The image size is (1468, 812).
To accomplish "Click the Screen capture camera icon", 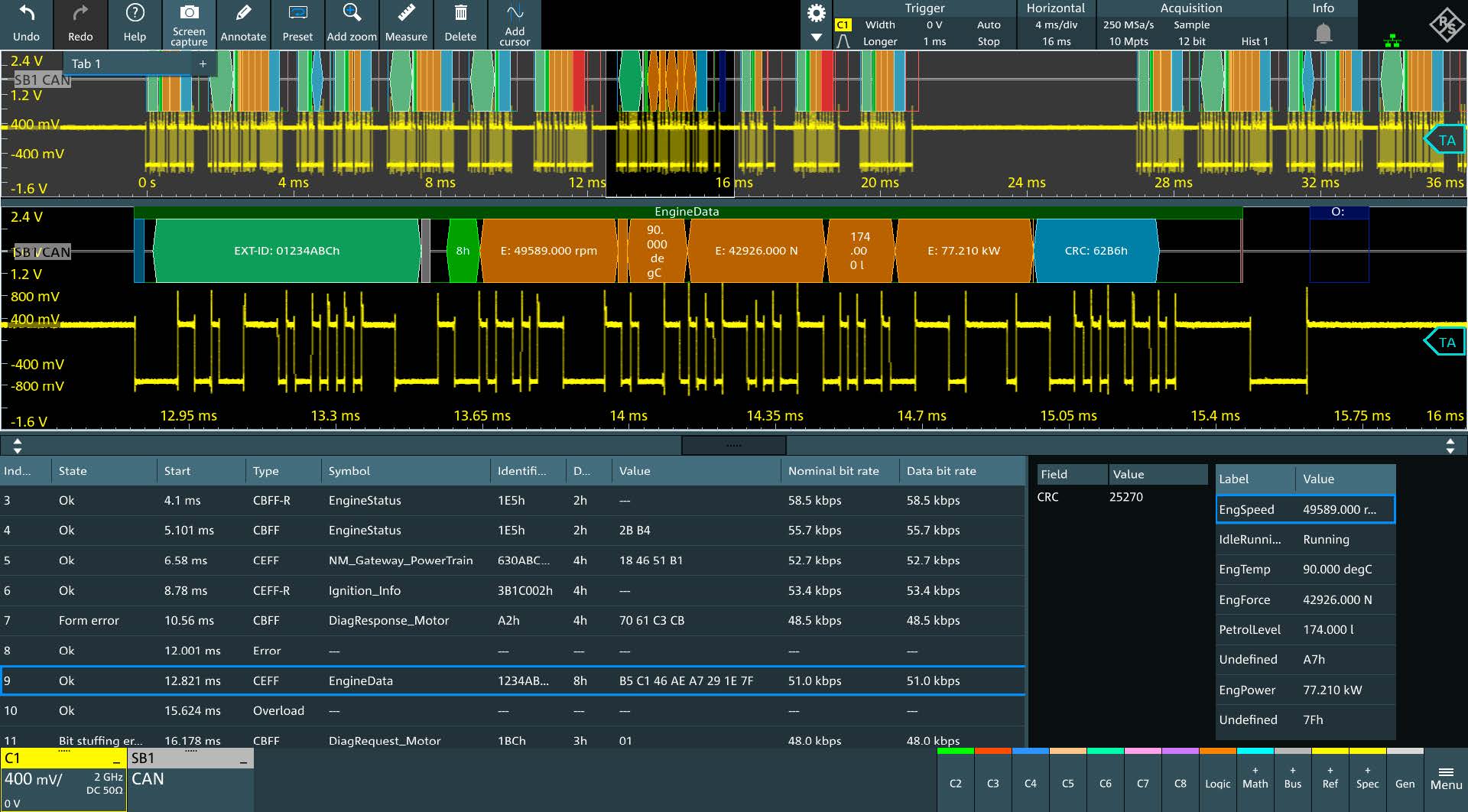I will (x=189, y=13).
